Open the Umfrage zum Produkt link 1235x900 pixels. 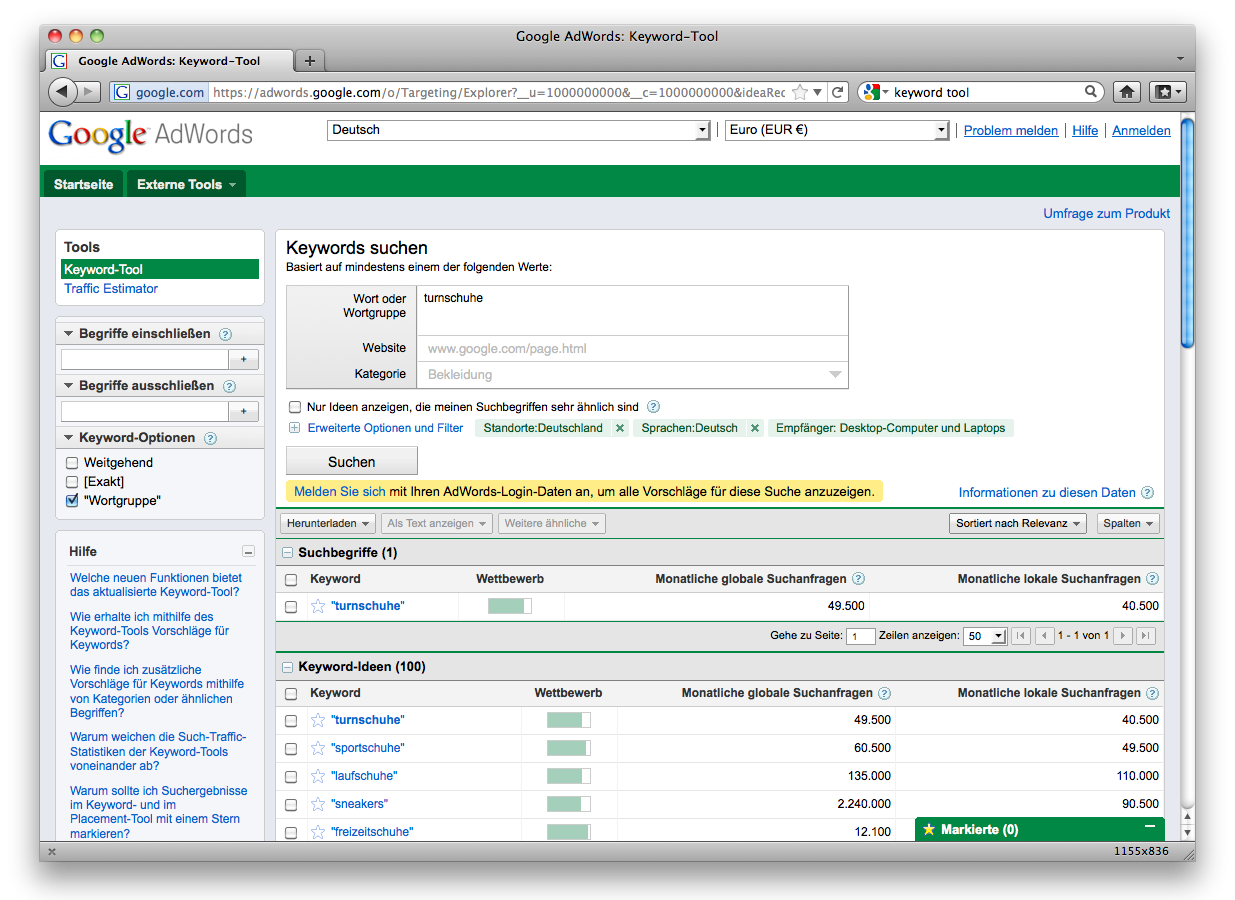(x=1107, y=213)
